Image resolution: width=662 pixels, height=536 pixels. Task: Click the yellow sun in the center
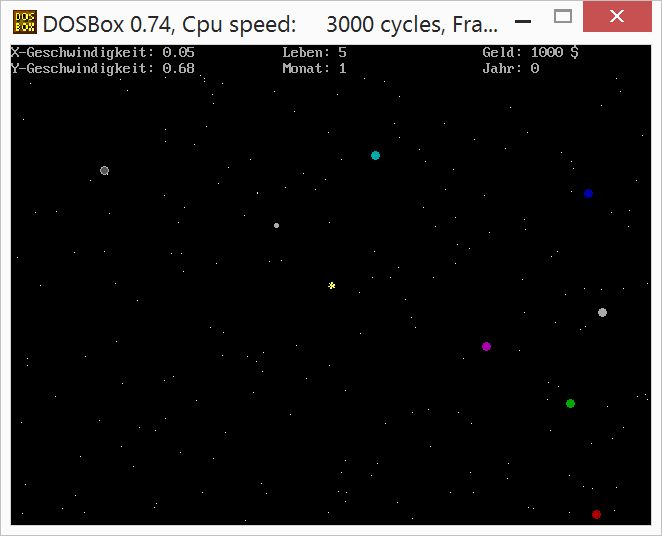pyautogui.click(x=332, y=285)
